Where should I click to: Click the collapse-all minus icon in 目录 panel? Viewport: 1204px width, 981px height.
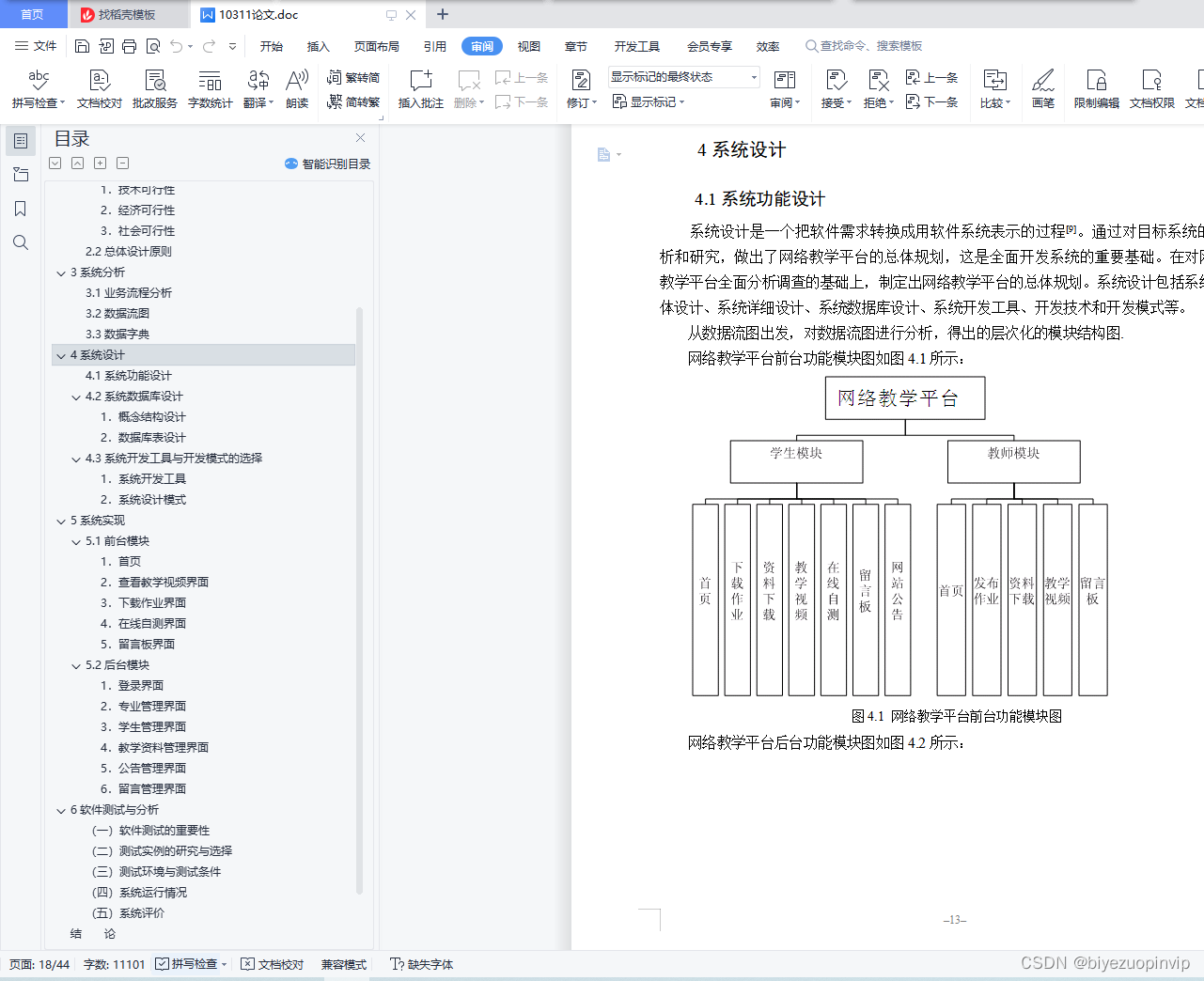point(123,163)
